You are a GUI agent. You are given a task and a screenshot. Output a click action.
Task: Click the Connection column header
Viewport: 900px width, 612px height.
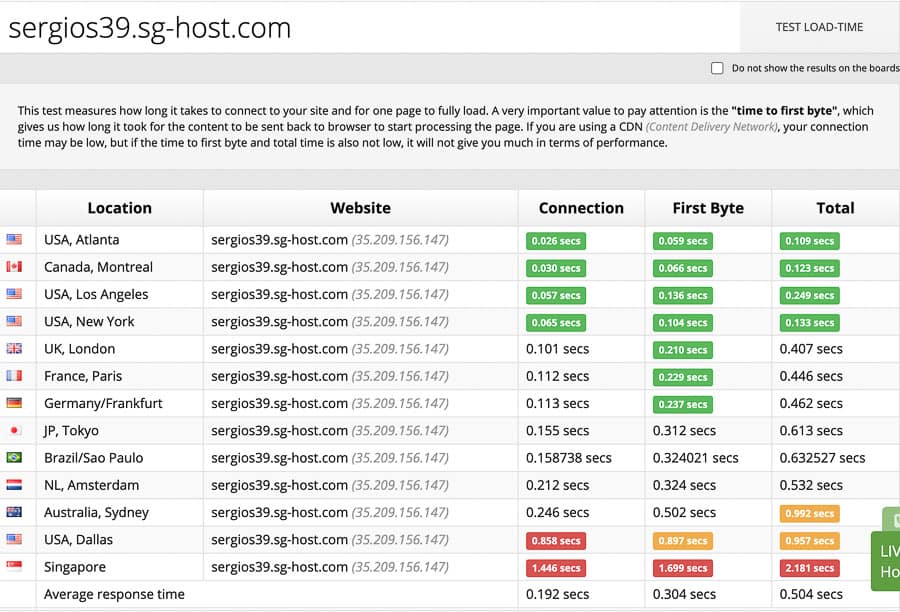click(581, 208)
